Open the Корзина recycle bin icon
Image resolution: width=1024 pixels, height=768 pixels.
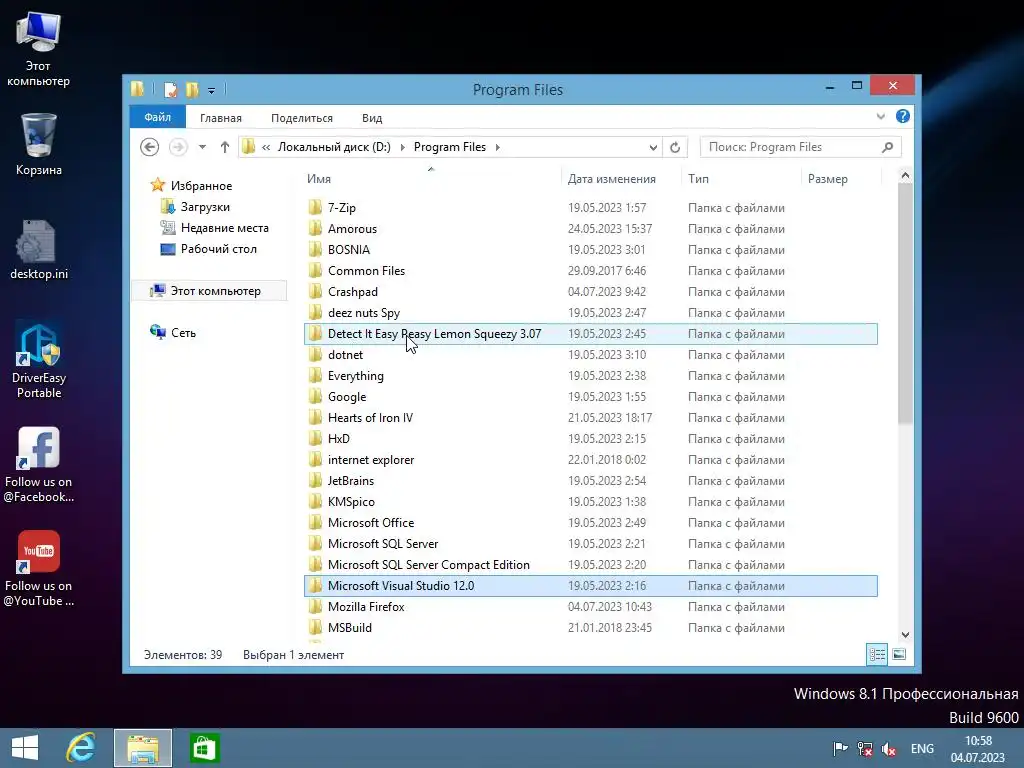(39, 144)
